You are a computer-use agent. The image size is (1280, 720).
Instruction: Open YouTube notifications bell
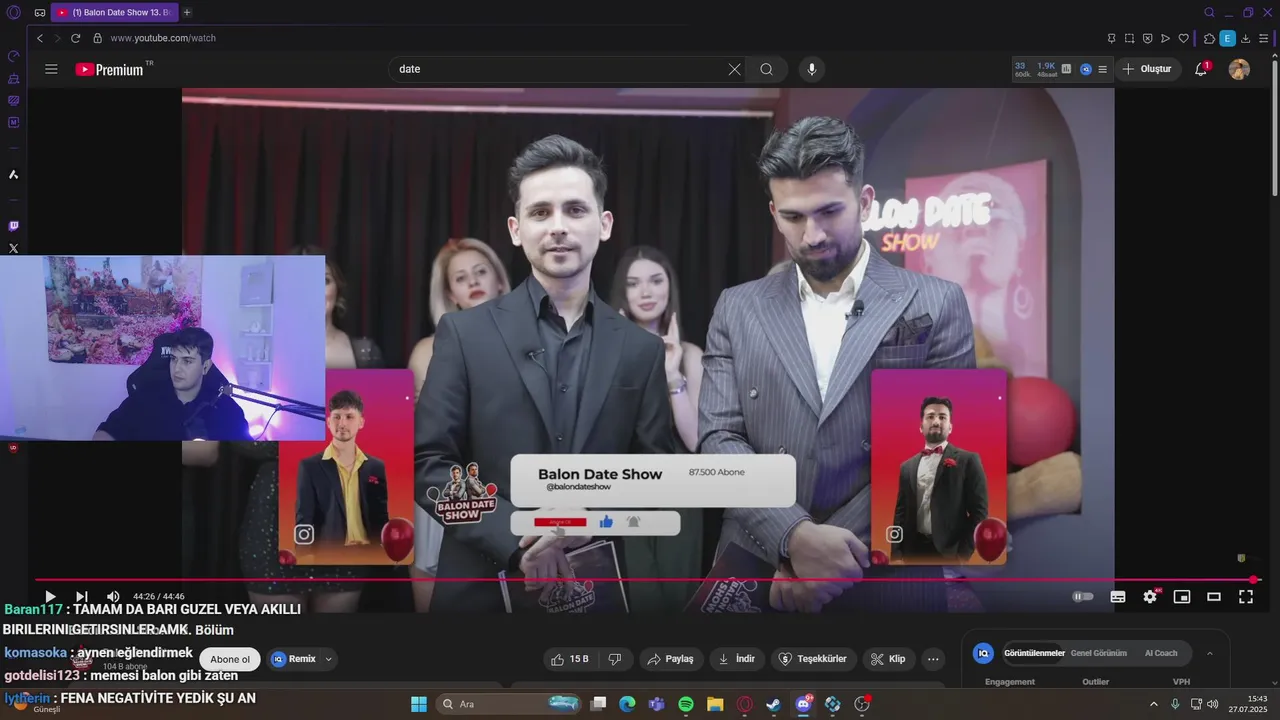click(1201, 69)
